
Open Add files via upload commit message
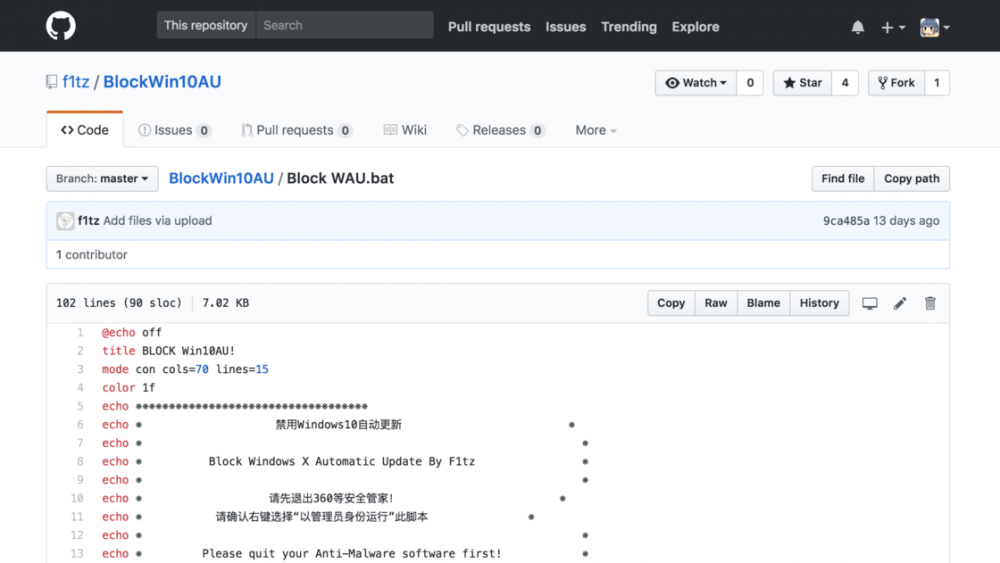pos(158,221)
